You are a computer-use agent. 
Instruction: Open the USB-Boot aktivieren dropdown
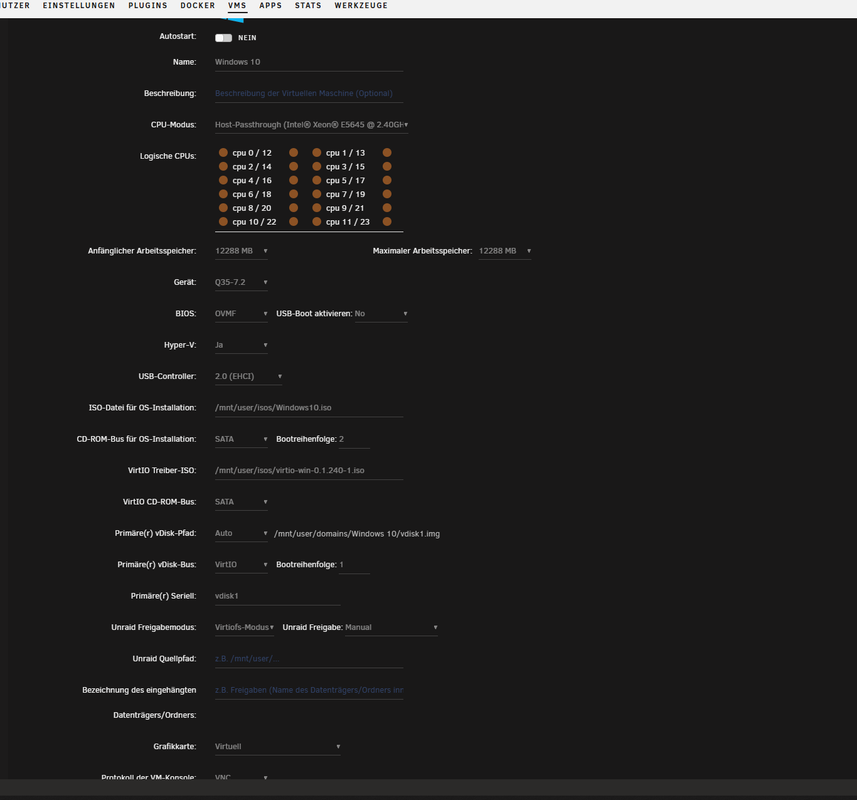(x=381, y=314)
